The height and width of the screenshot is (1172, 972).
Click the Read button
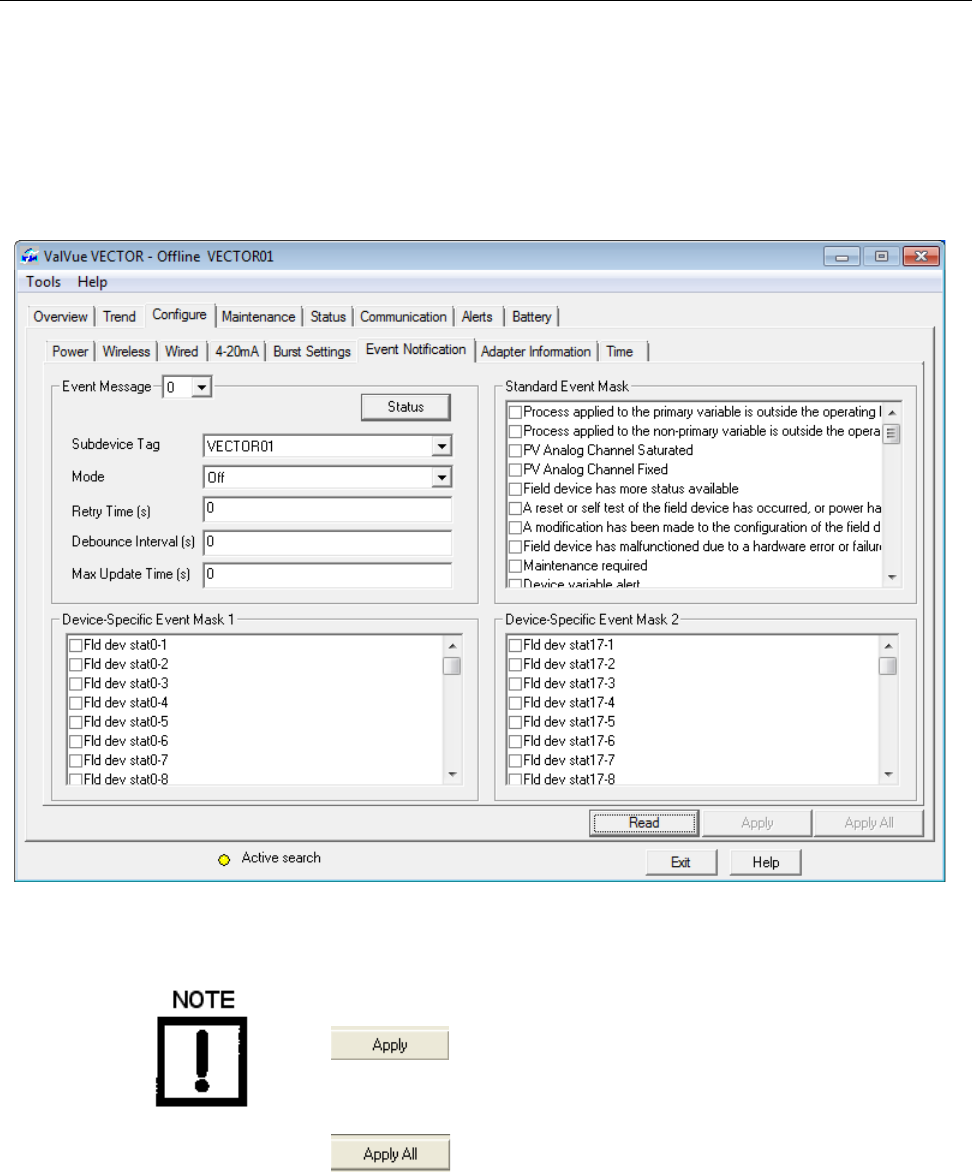point(644,823)
